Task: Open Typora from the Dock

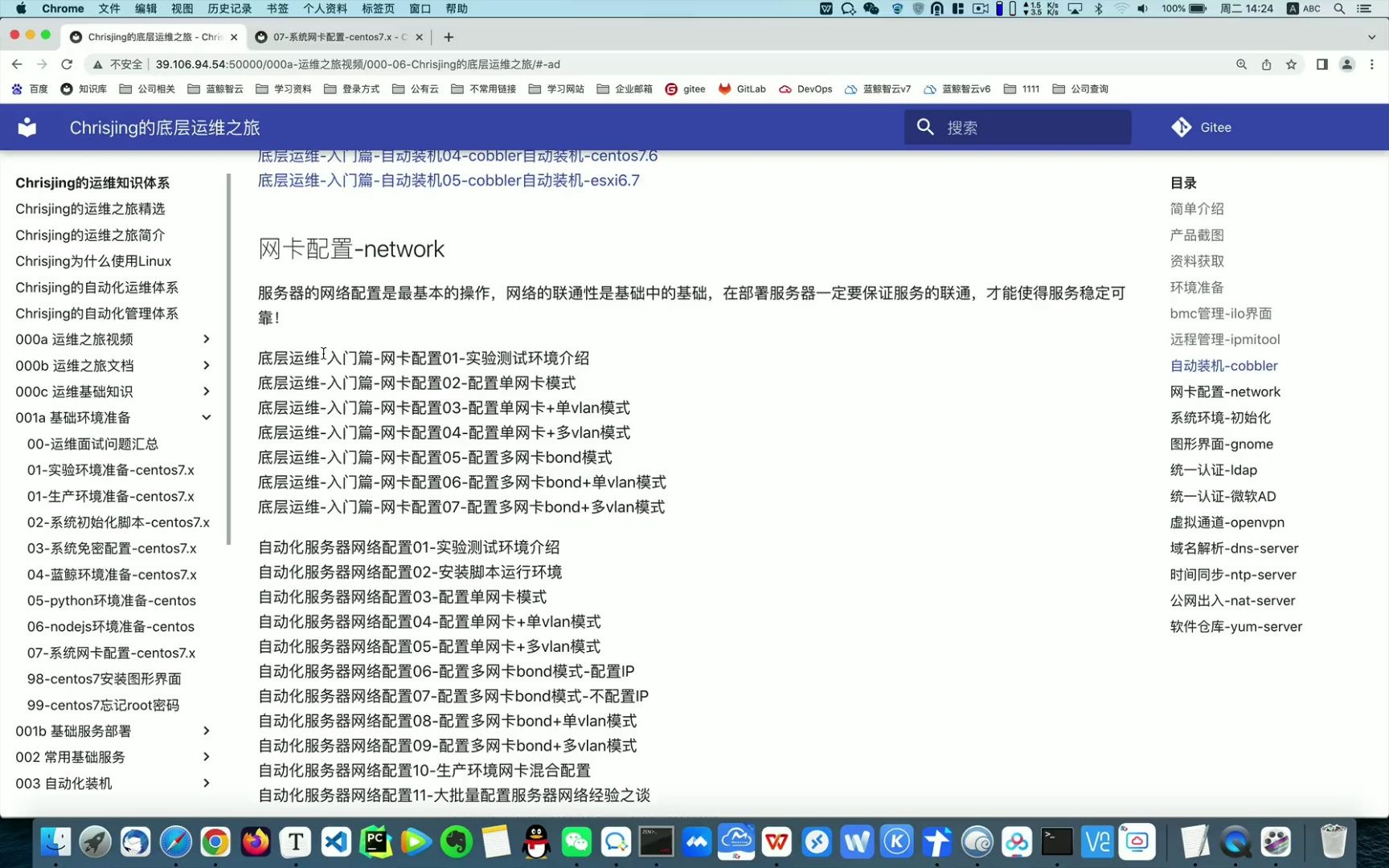Action: (295, 842)
